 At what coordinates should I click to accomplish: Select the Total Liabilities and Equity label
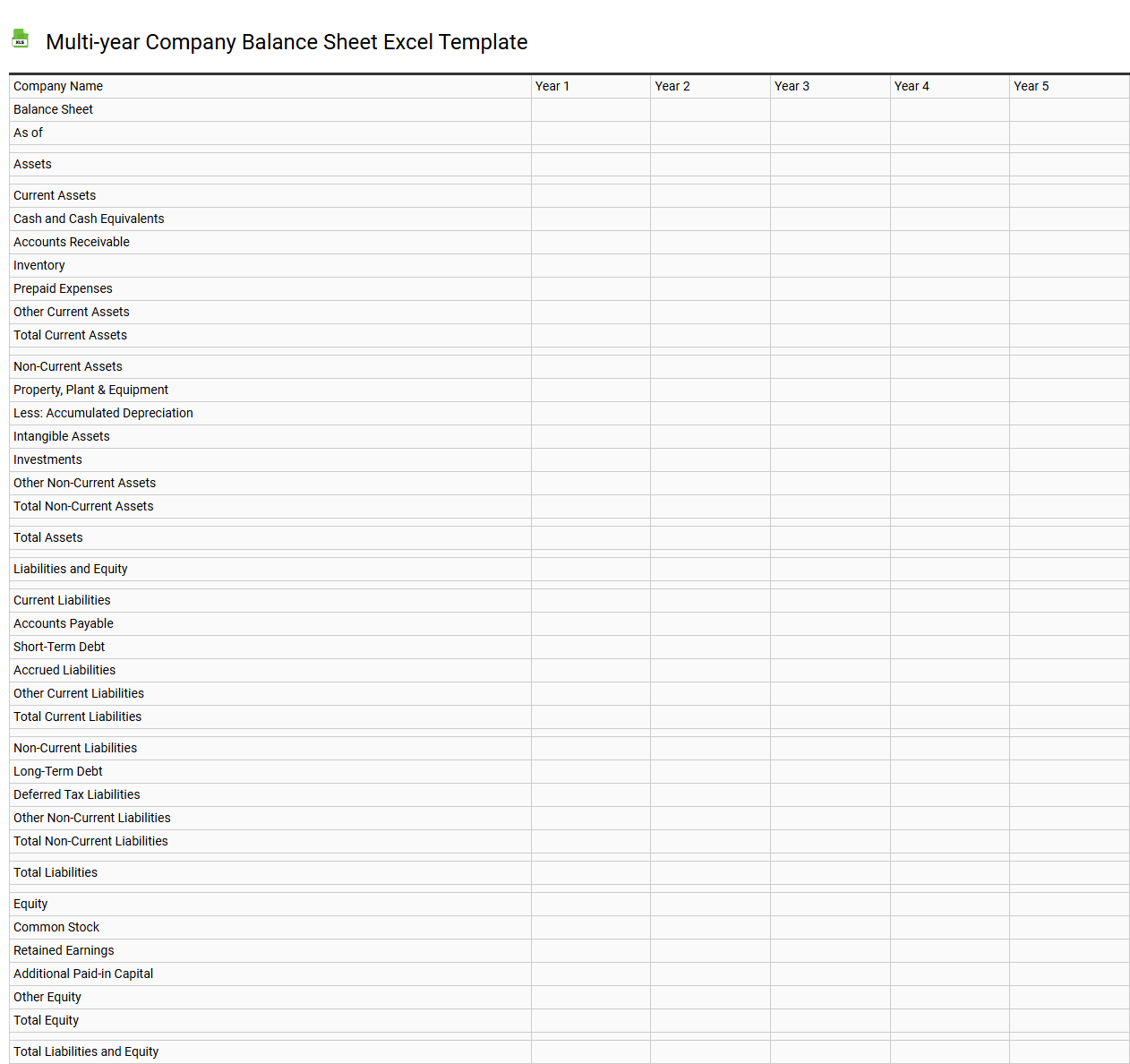[x=85, y=1051]
